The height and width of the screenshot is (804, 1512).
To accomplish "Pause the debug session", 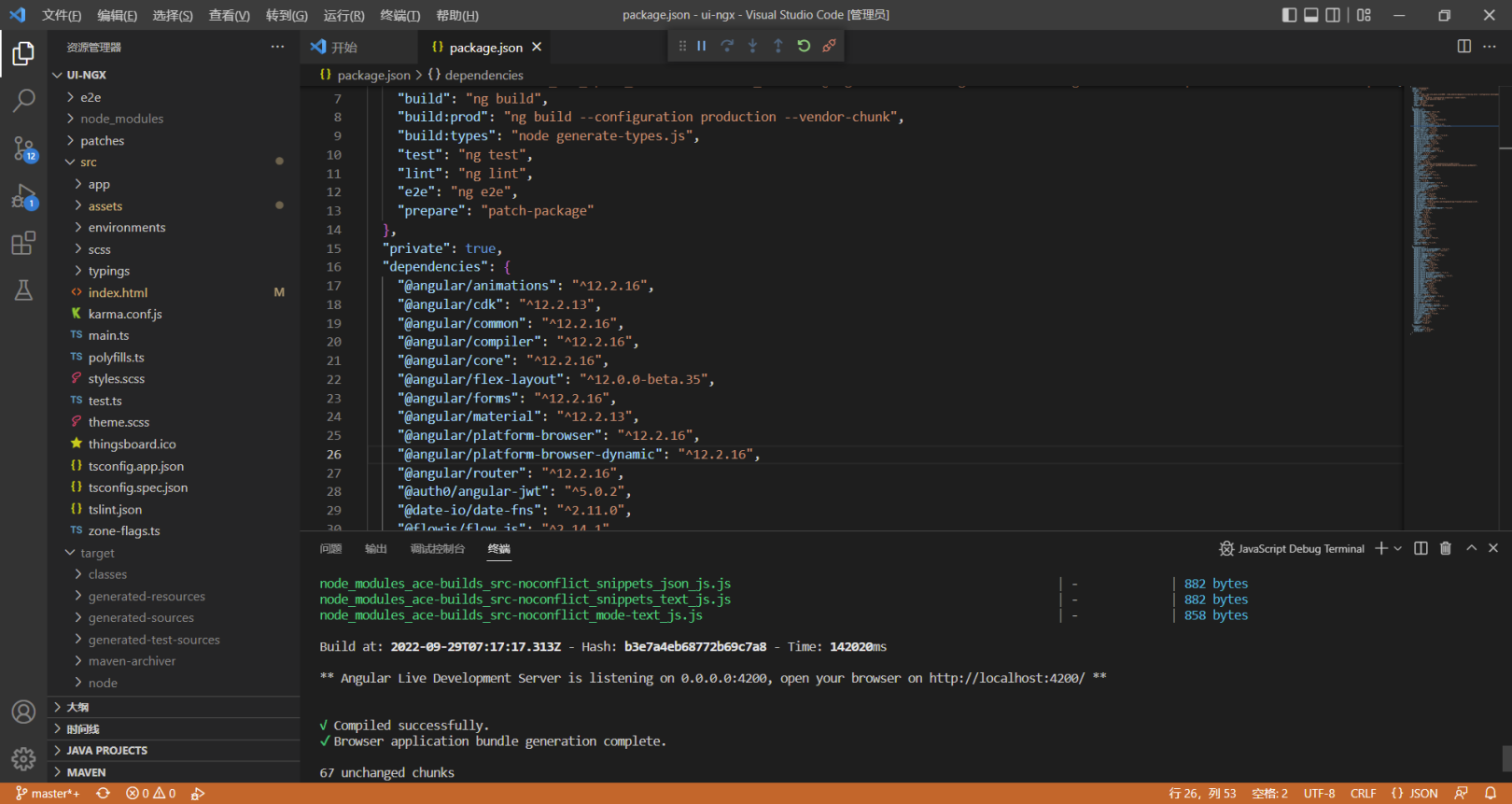I will [x=702, y=46].
